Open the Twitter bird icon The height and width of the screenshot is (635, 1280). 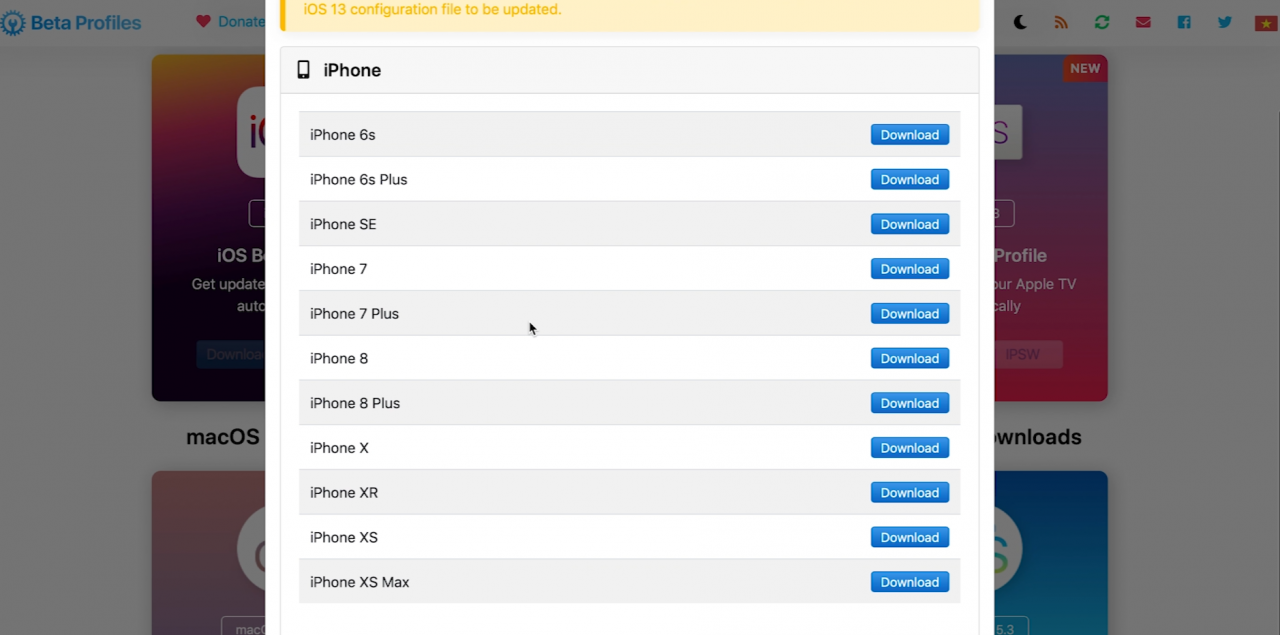[1225, 22]
